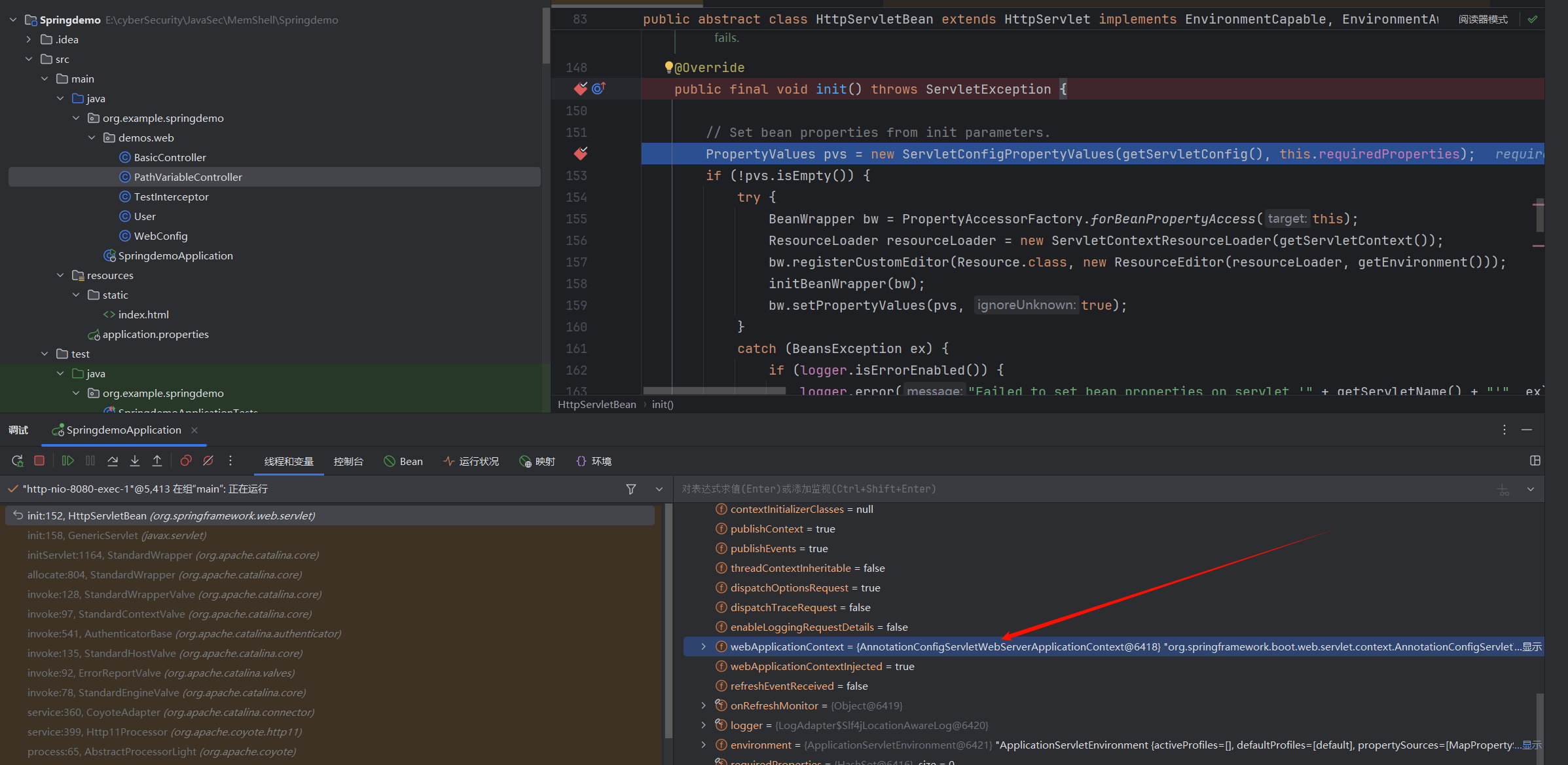
Task: Click the Resume Program icon
Action: pos(67,461)
